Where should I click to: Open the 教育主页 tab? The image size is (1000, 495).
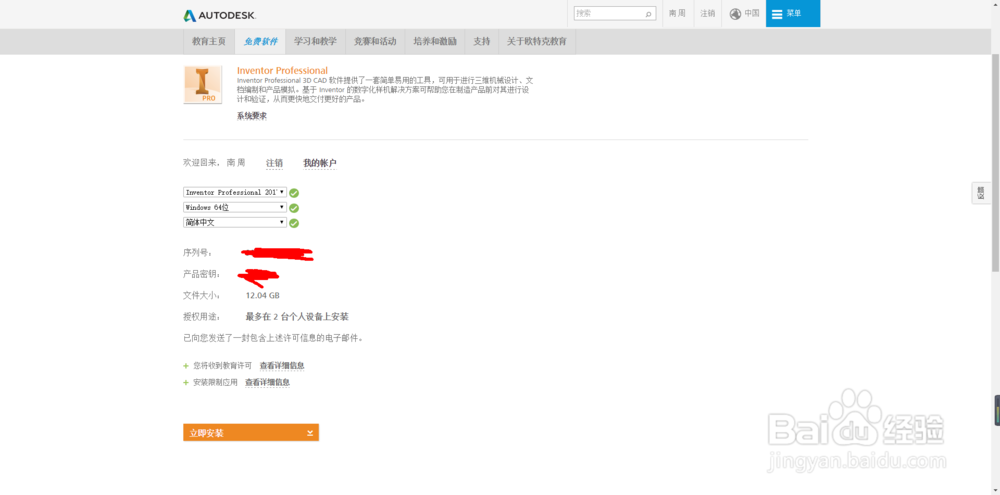(x=209, y=41)
